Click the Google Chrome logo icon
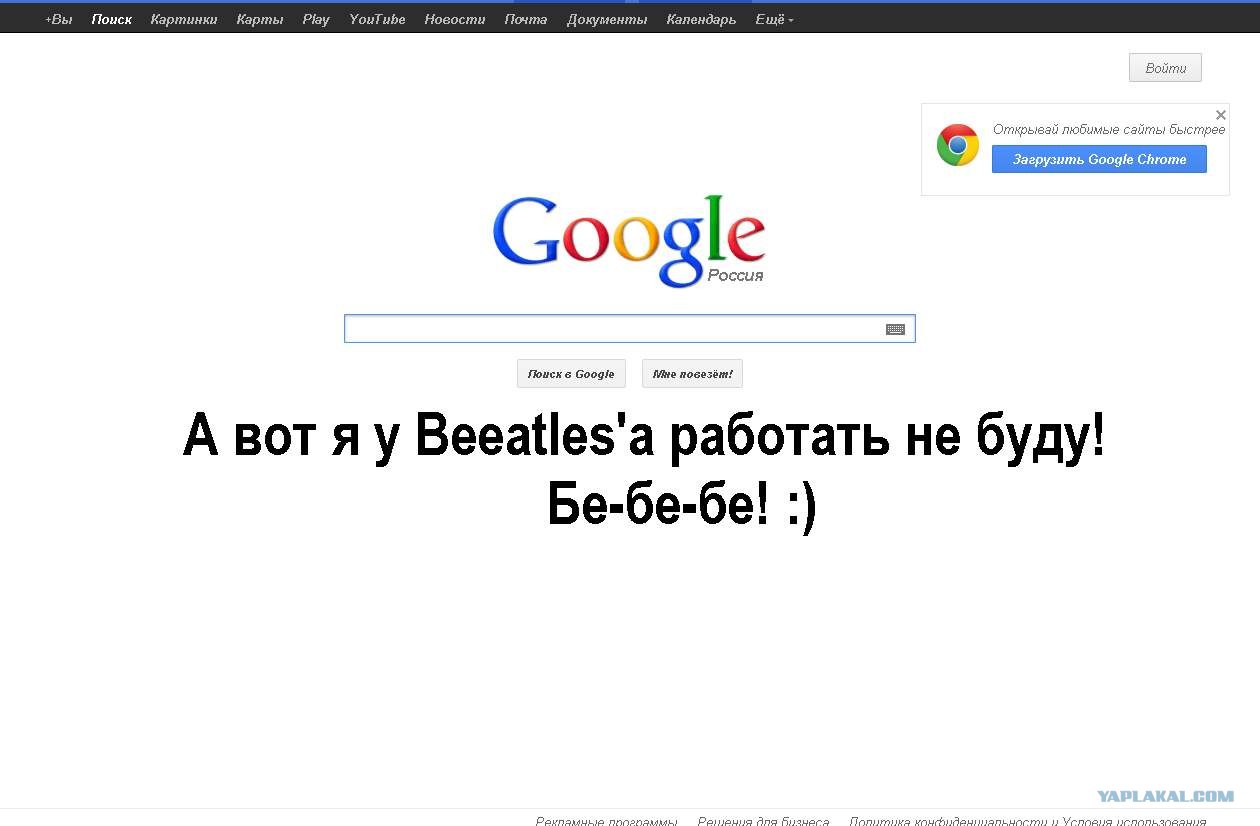Screen dimensions: 1260x826 point(957,146)
